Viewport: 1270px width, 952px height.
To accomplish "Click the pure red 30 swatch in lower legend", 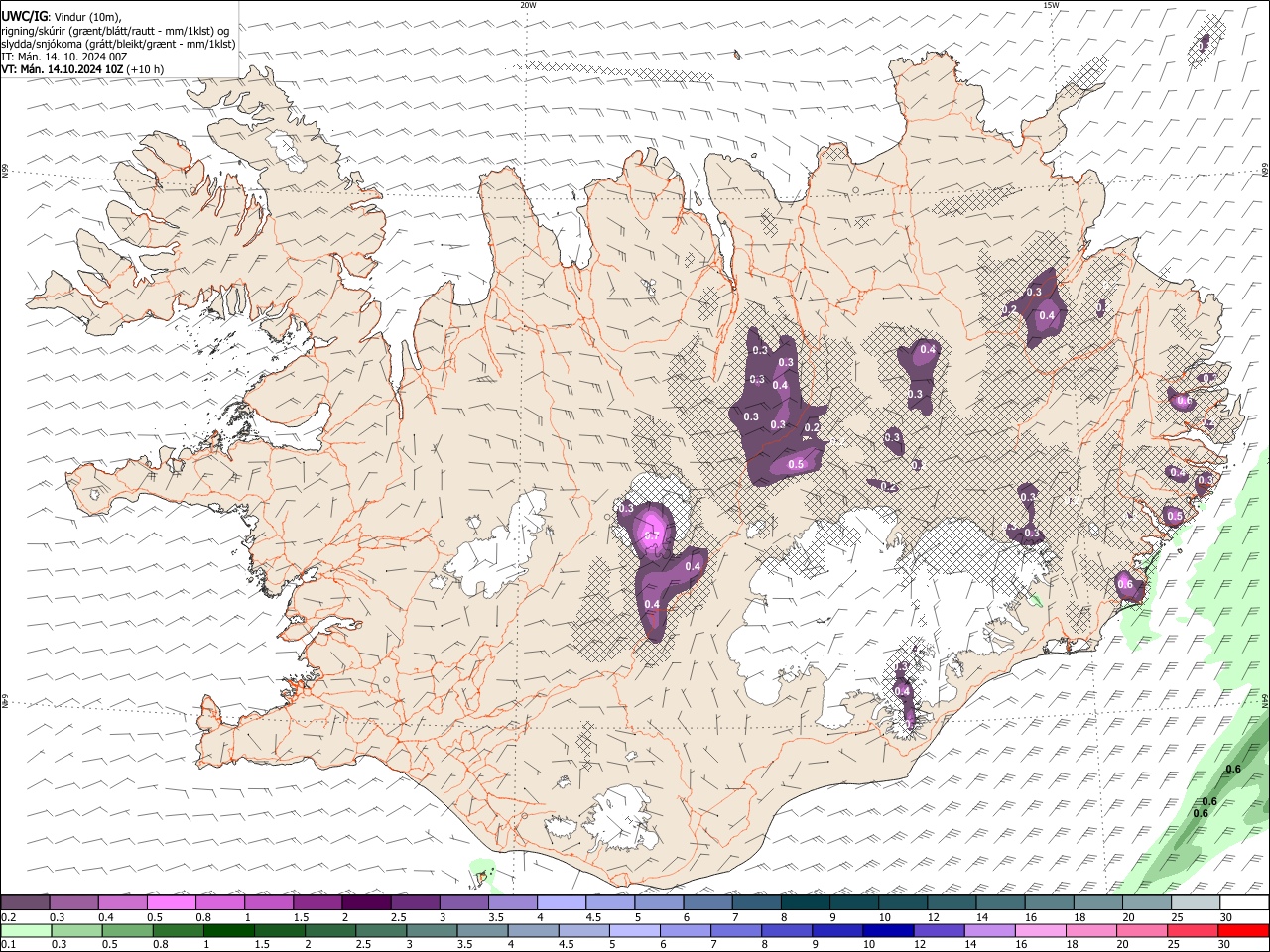I will click(1244, 931).
